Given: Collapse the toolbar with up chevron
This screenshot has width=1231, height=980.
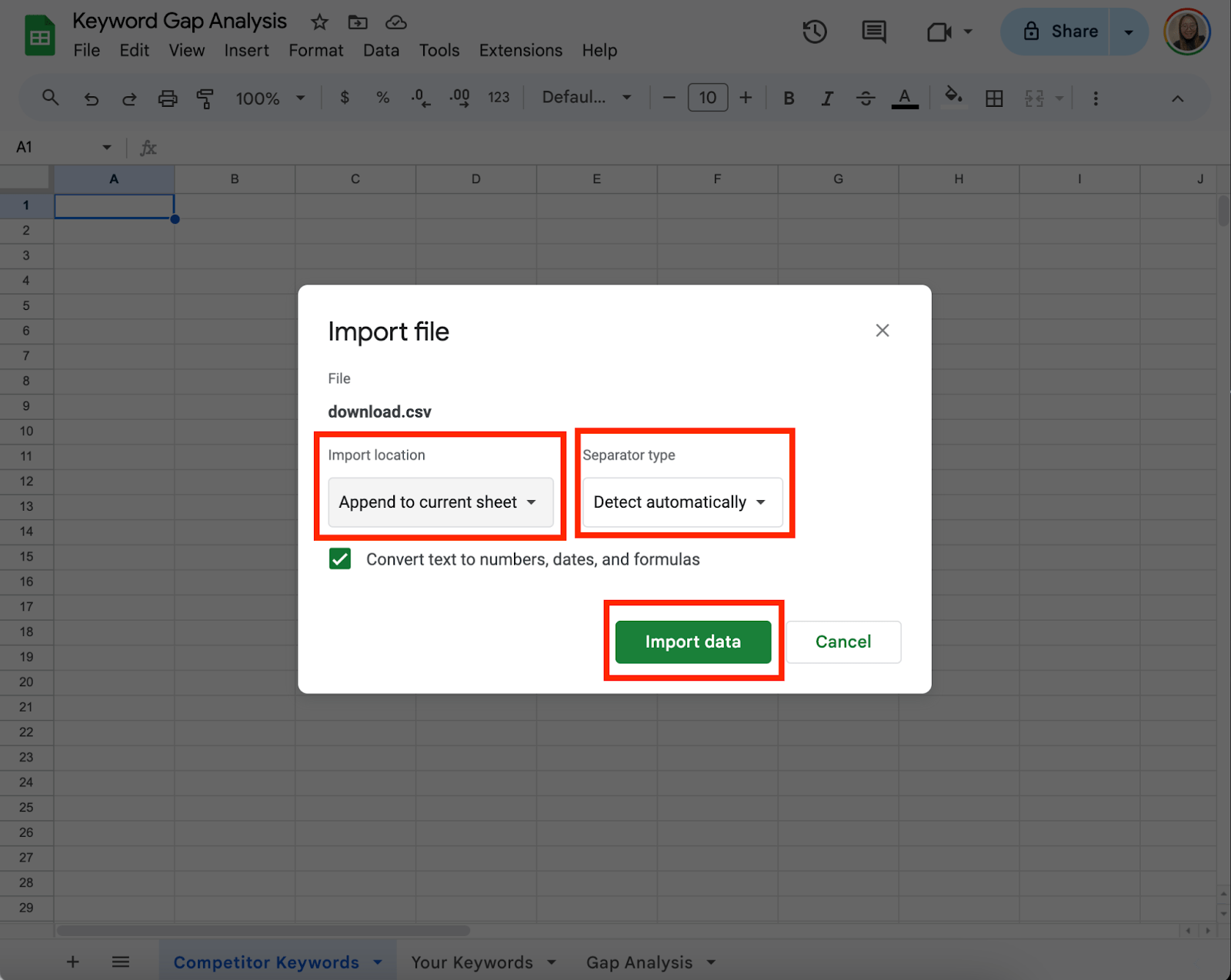Looking at the screenshot, I should click(1177, 98).
